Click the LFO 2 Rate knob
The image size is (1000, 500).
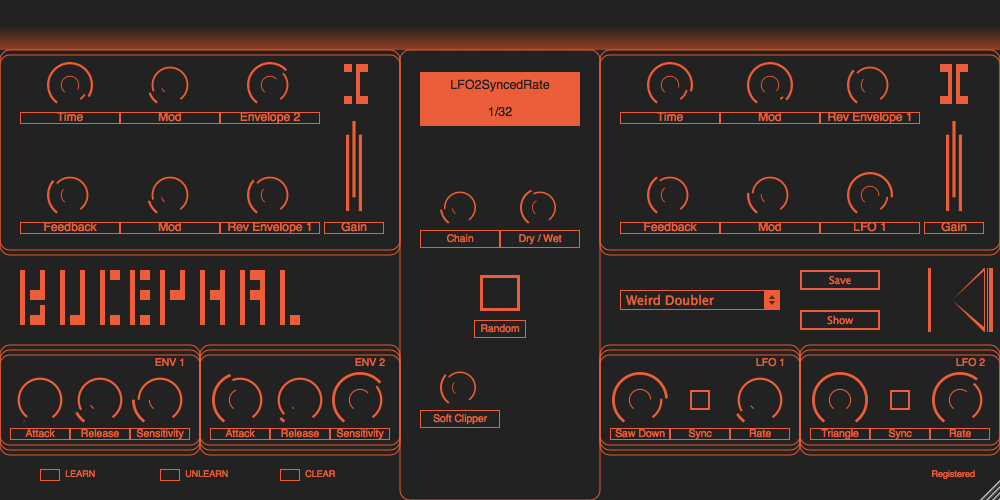[958, 399]
